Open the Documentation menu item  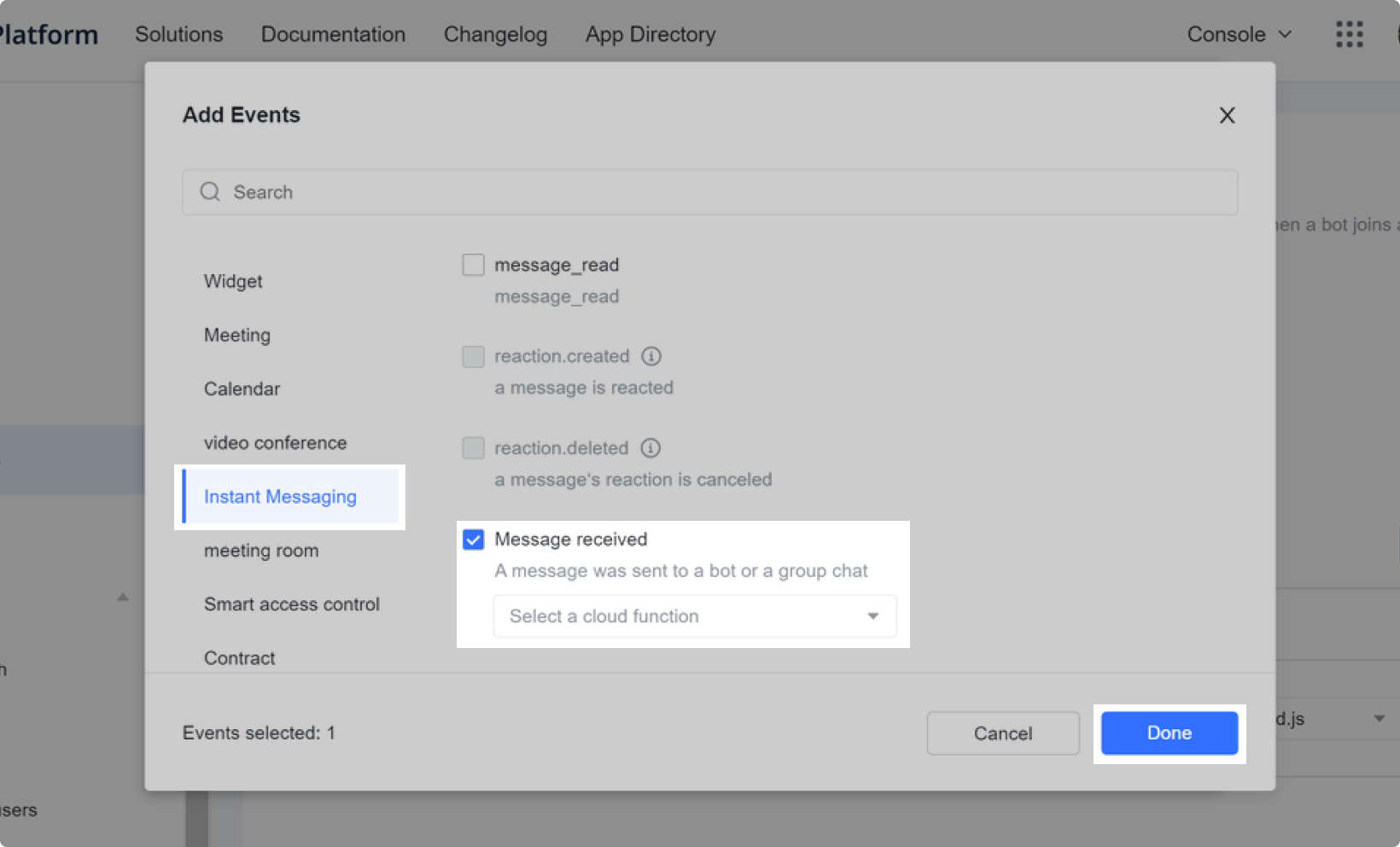tap(333, 34)
